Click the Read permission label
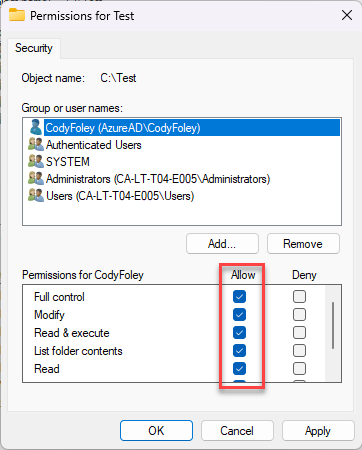Screen dimensions: 362x450 coord(47,369)
